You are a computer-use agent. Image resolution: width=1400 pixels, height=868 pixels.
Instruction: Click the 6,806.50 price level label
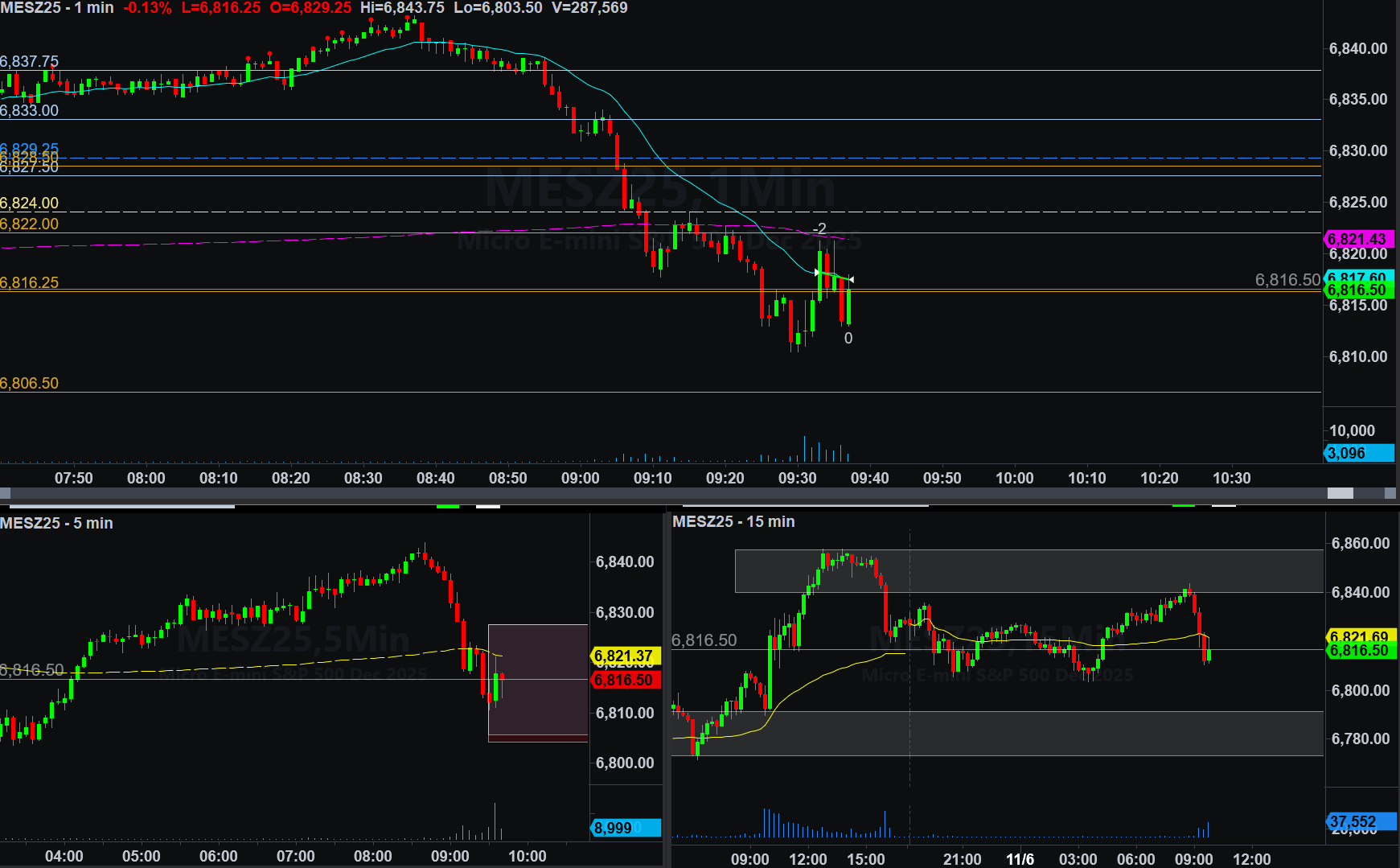[x=30, y=383]
